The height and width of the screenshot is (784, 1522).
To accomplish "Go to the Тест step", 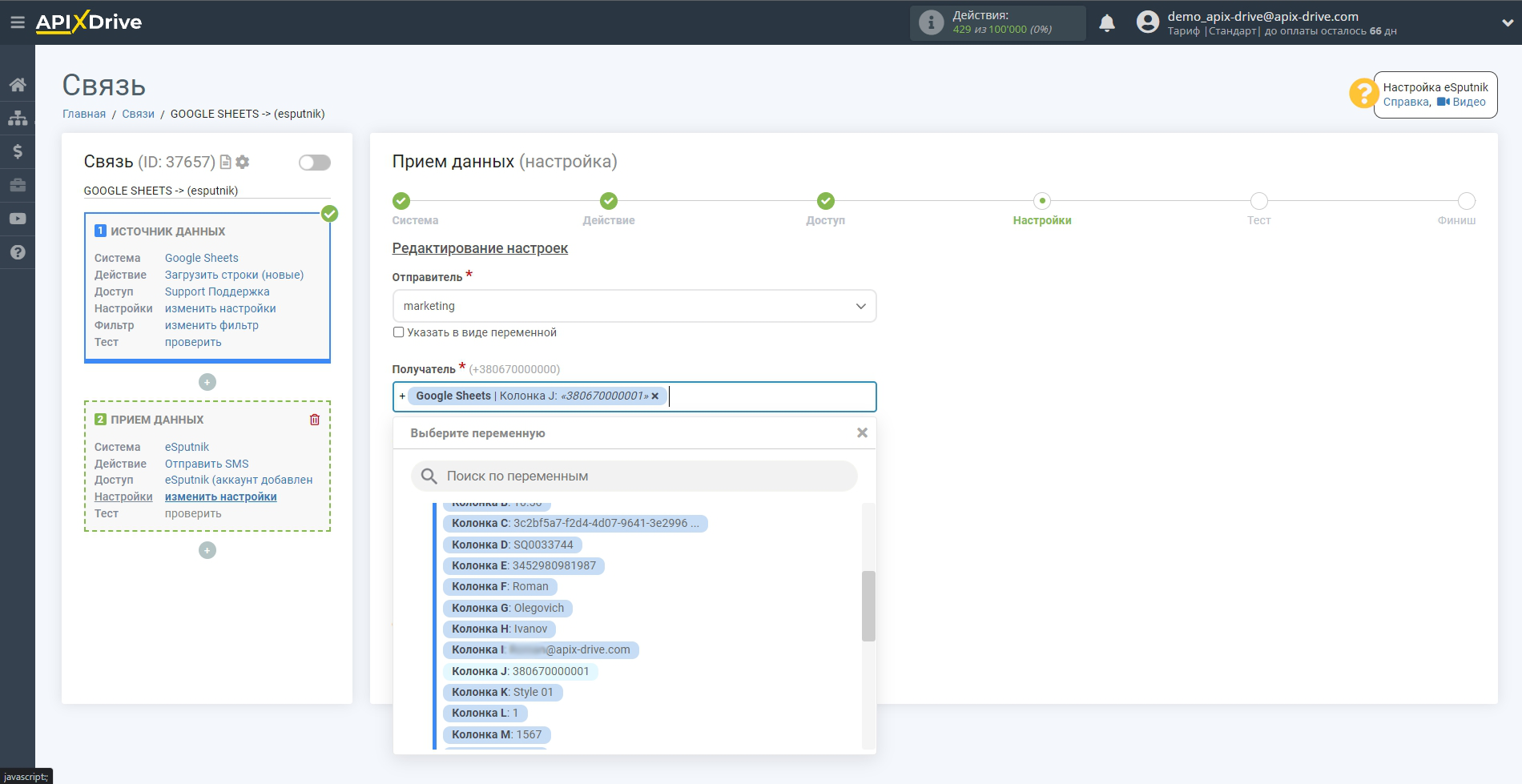I will tap(1259, 201).
